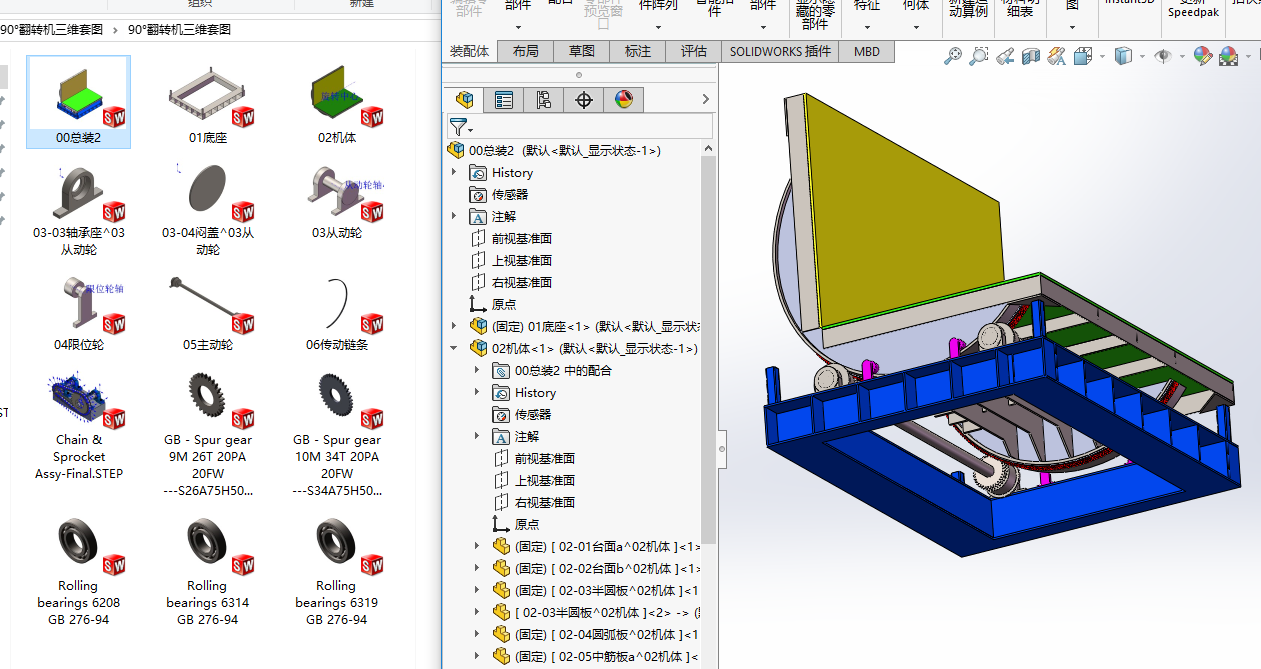Click the Zoom to Fit icon
This screenshot has height=669, width=1261.
click(953, 57)
